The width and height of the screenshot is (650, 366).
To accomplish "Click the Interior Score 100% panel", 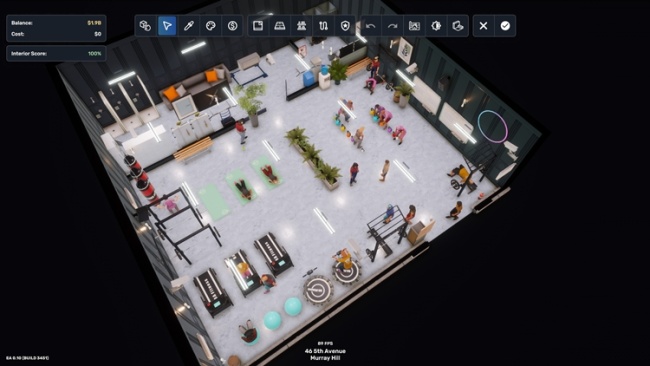I will pos(56,53).
